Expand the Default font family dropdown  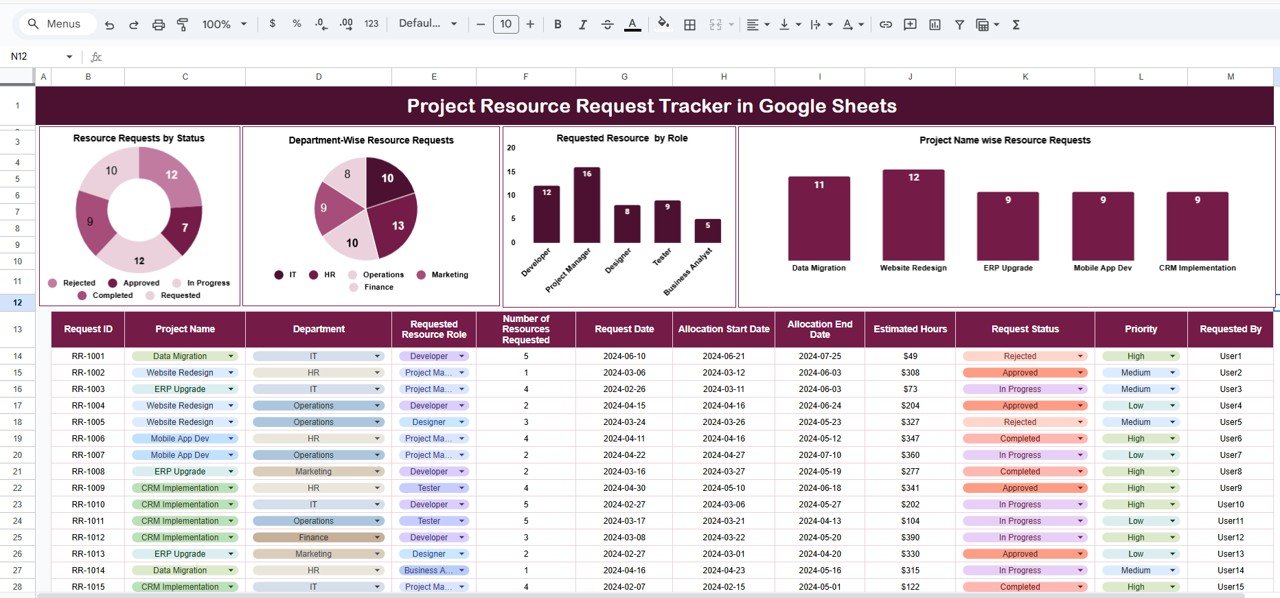click(428, 24)
